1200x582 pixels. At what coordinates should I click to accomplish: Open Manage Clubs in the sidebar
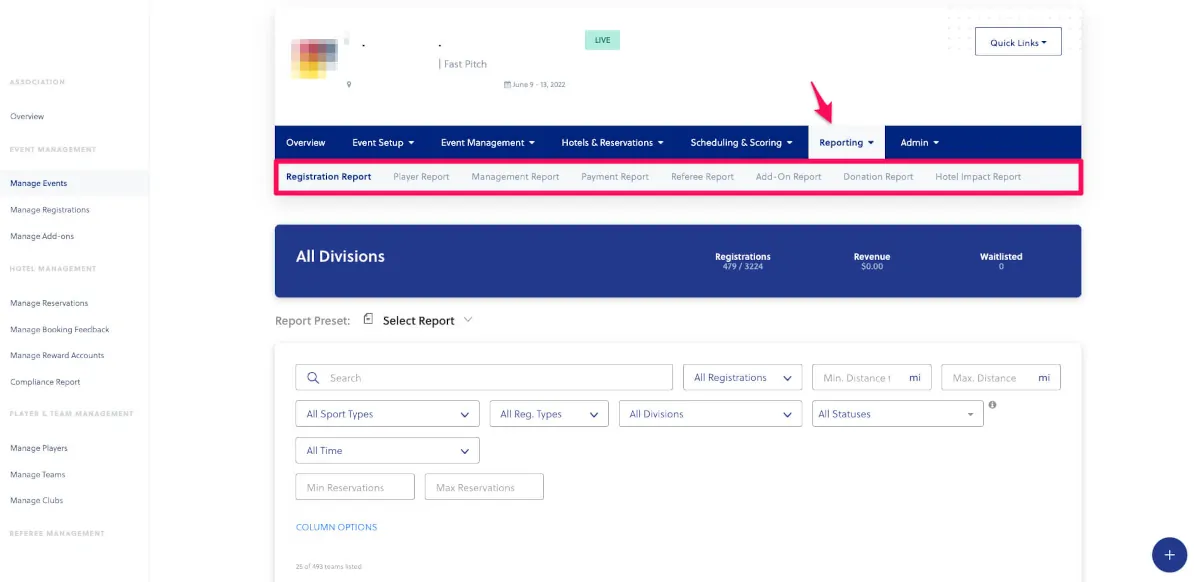click(x=36, y=500)
